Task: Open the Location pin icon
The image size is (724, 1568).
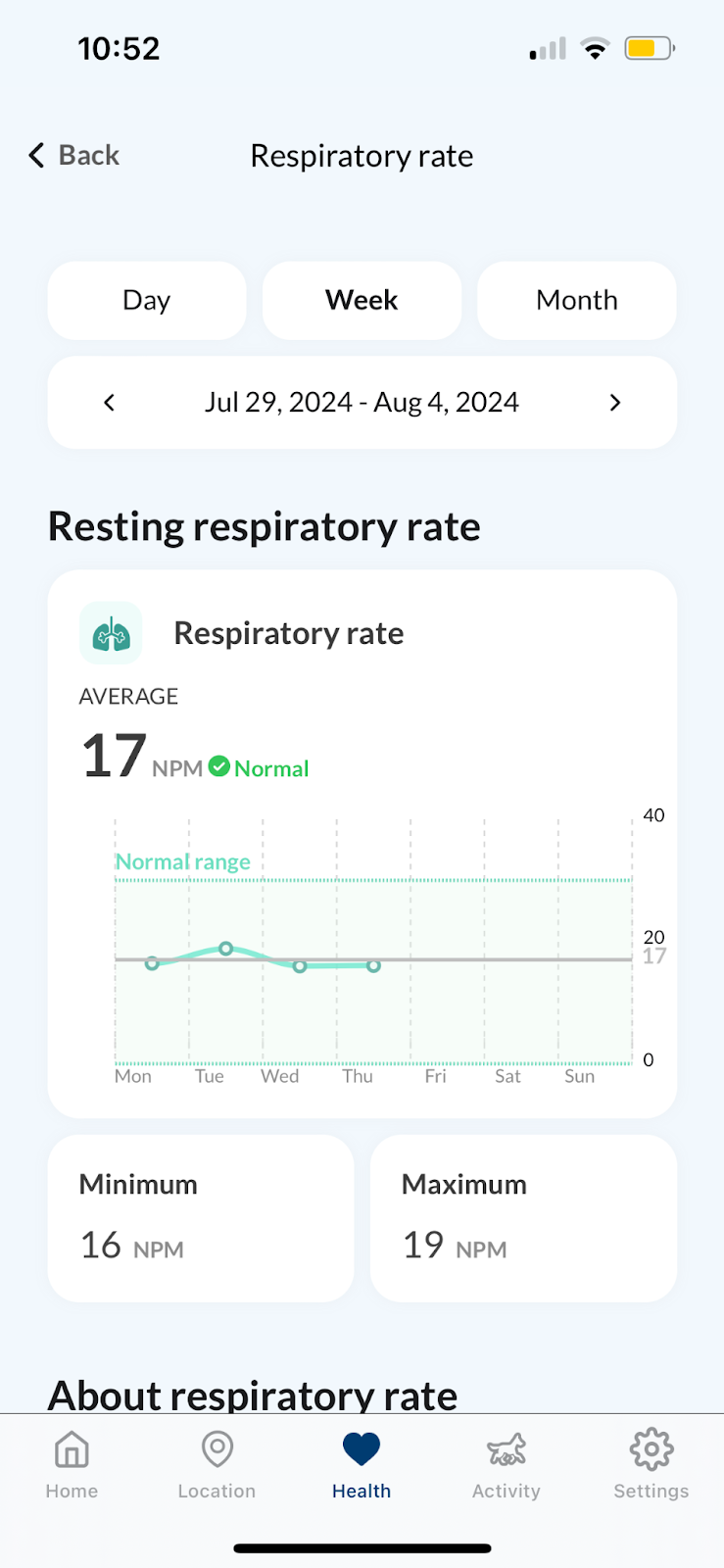Action: 217,1449
